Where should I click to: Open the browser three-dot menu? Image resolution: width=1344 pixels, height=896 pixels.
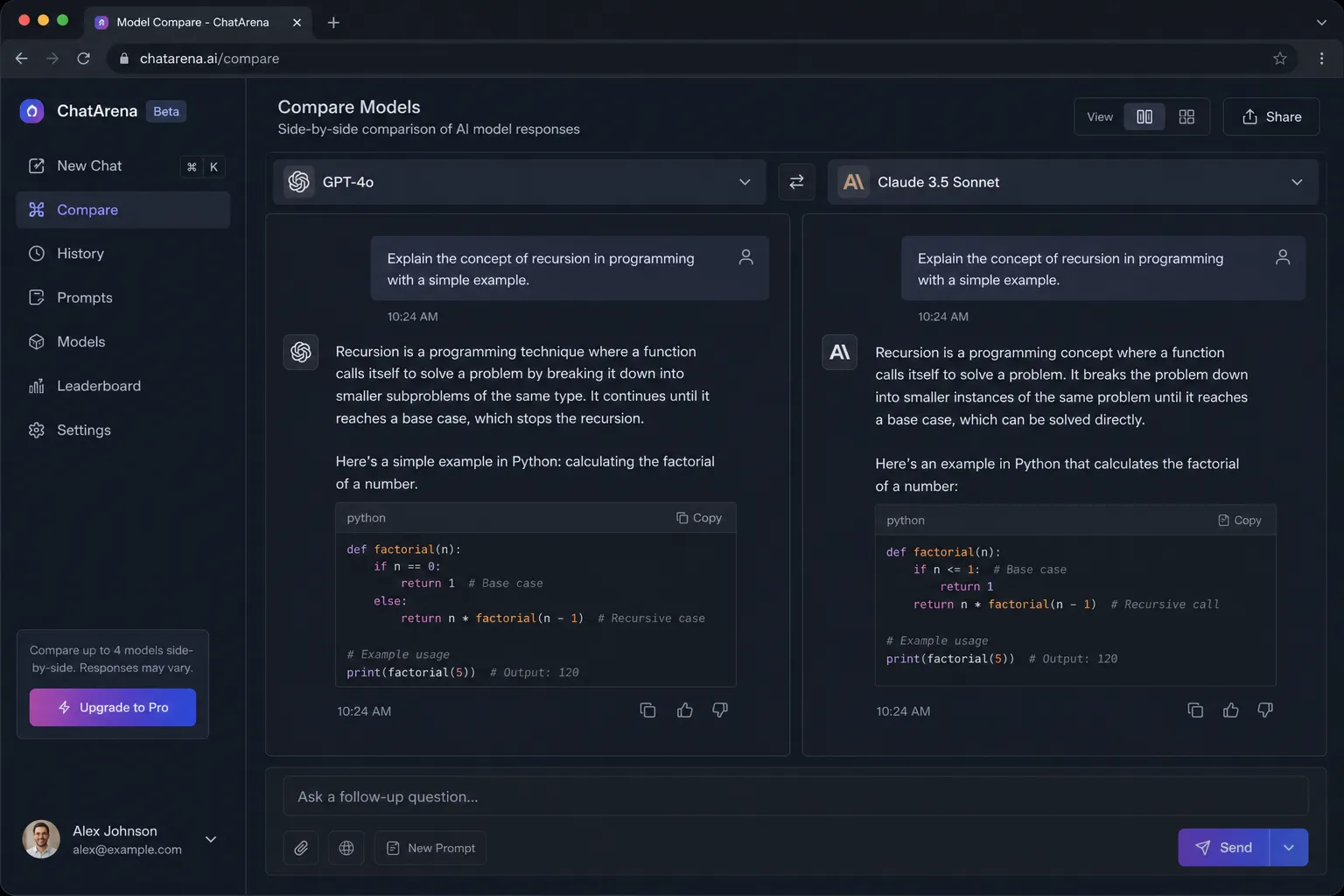coord(1321,59)
